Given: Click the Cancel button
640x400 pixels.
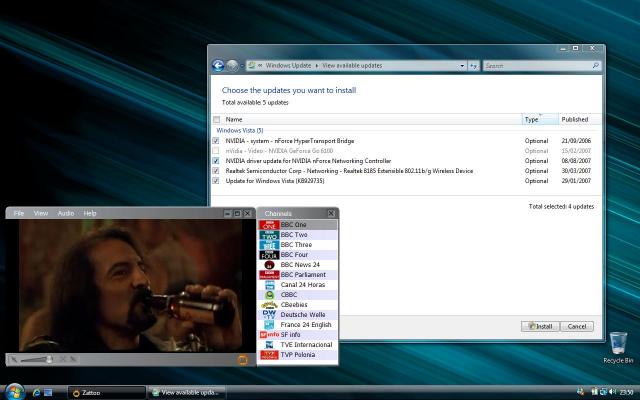Looking at the screenshot, I should [x=577, y=326].
